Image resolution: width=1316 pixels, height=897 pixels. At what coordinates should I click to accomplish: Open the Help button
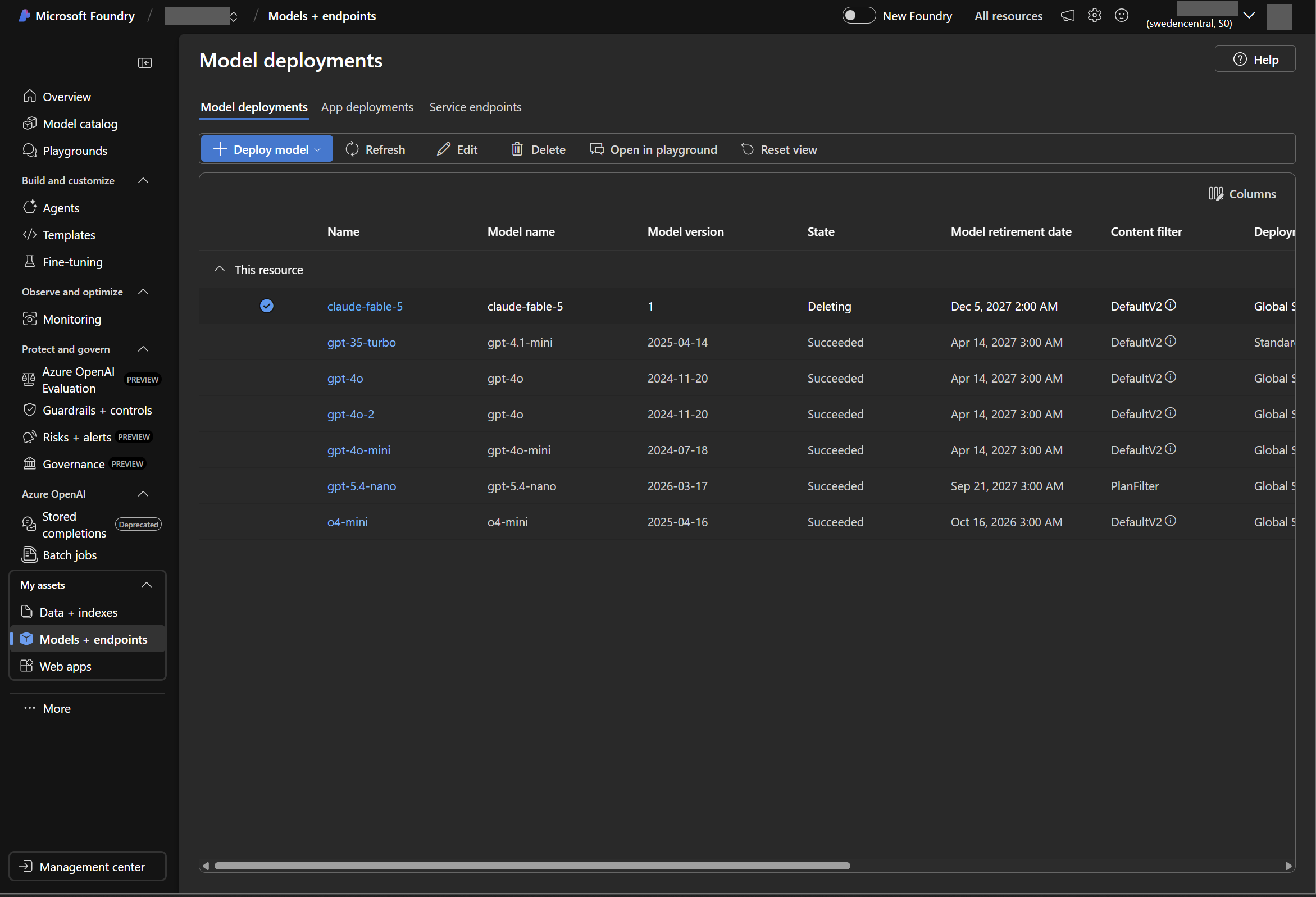click(x=1255, y=59)
